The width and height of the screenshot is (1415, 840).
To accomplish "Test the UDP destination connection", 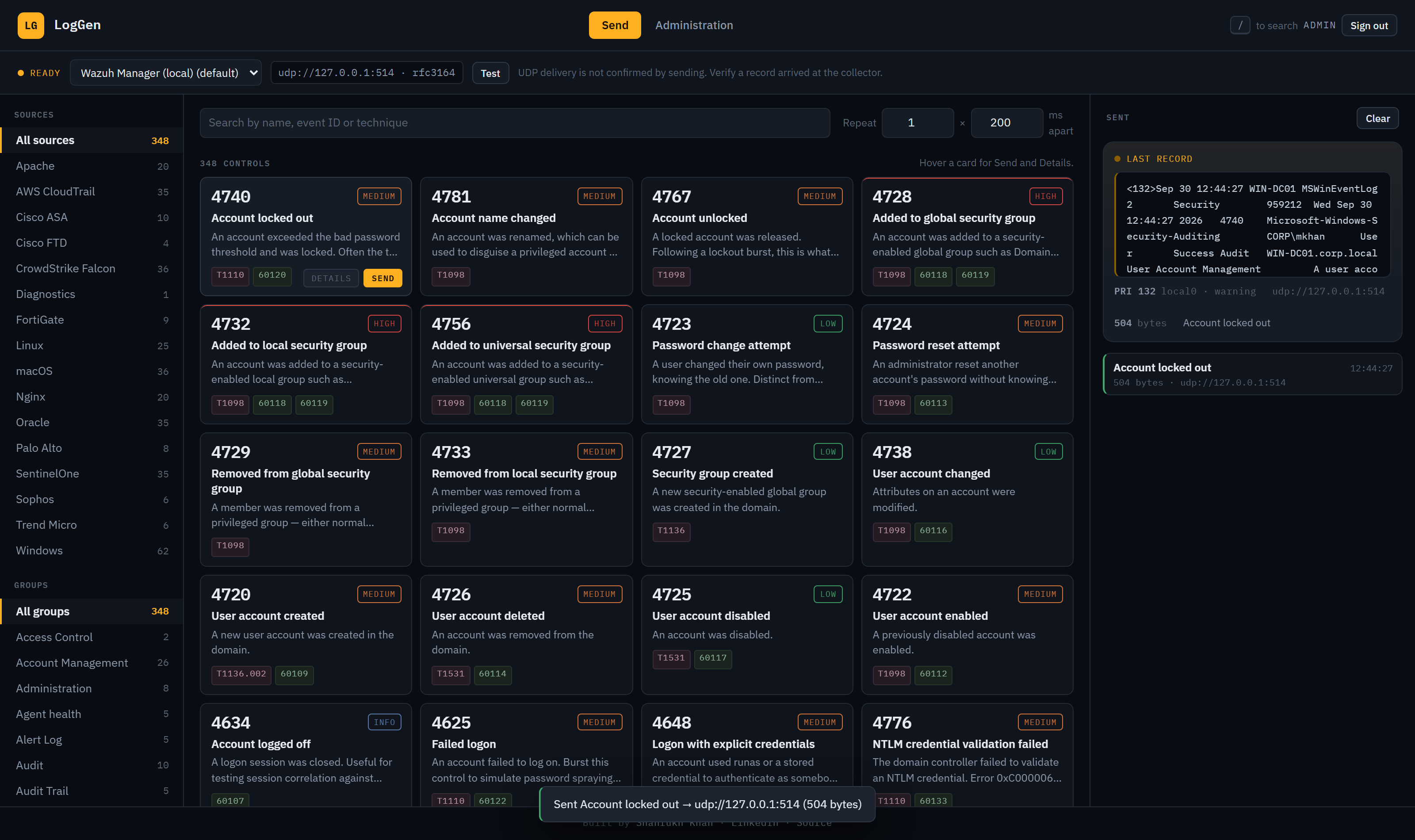I will pyautogui.click(x=490, y=73).
